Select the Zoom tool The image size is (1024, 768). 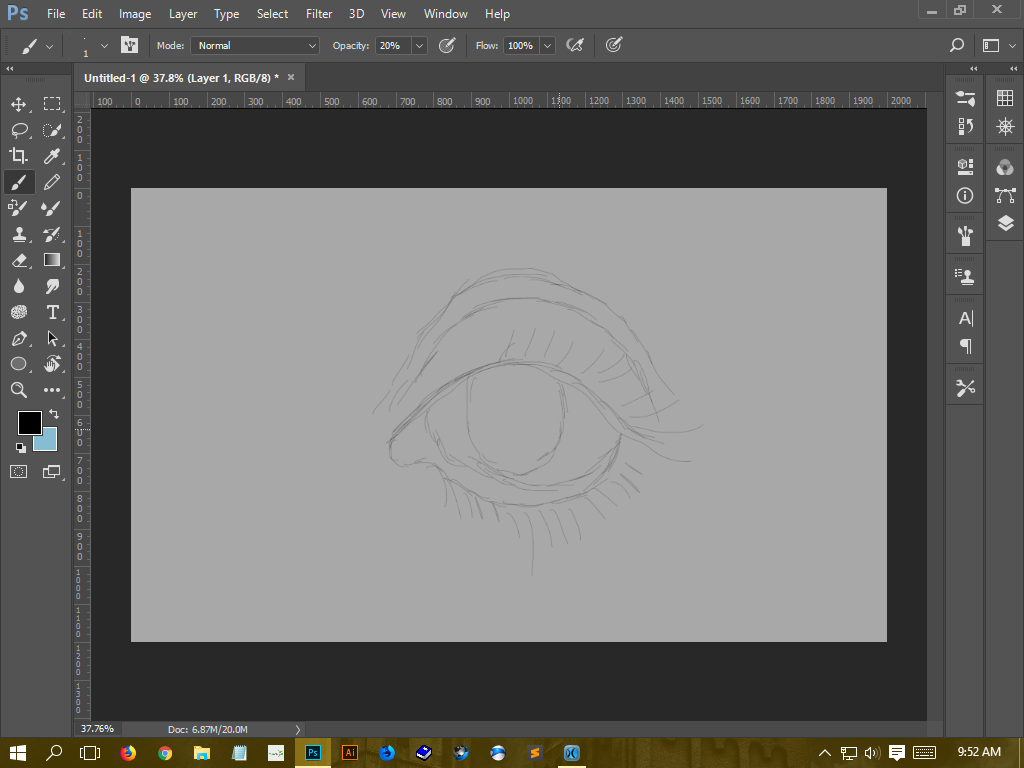(18, 390)
